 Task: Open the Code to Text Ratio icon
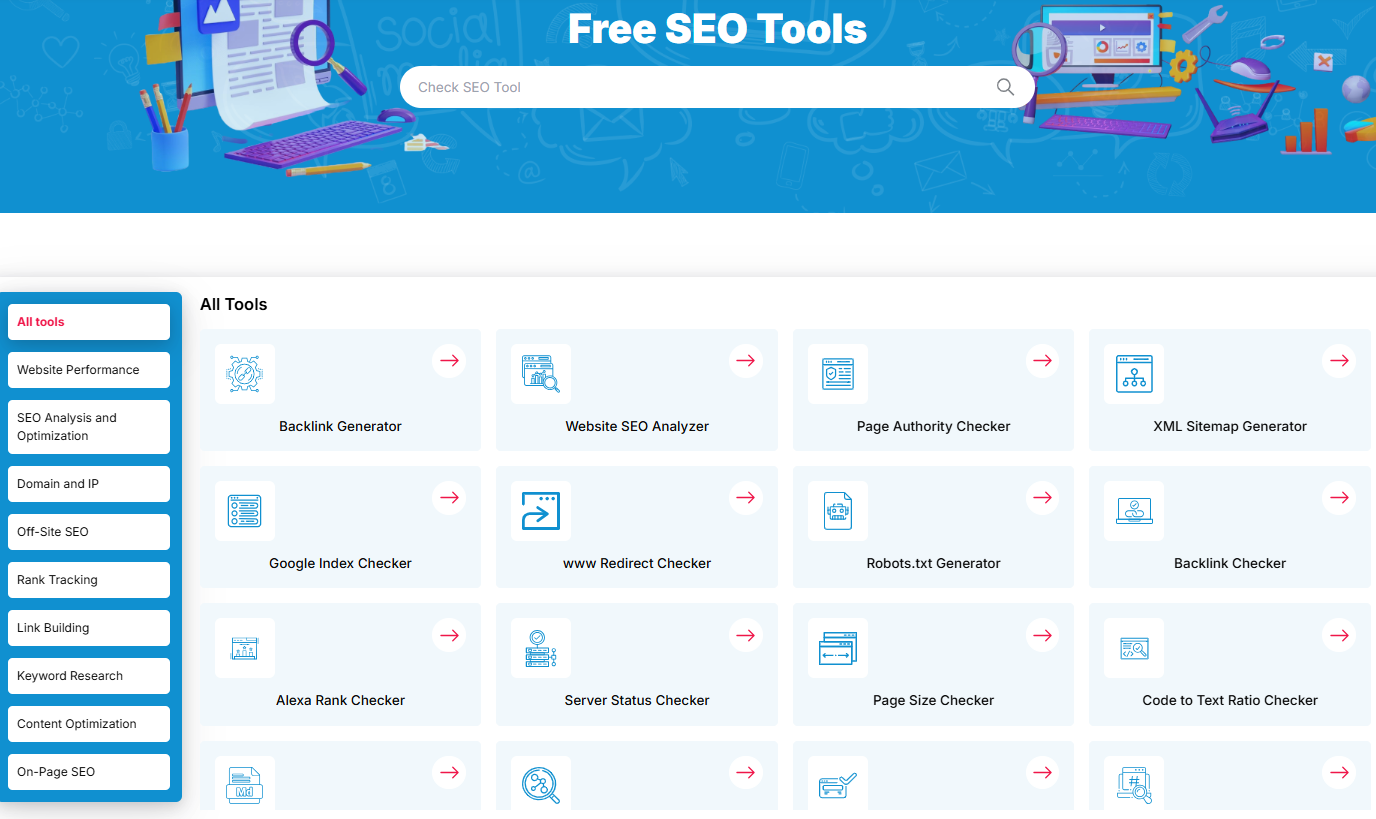click(x=1133, y=648)
